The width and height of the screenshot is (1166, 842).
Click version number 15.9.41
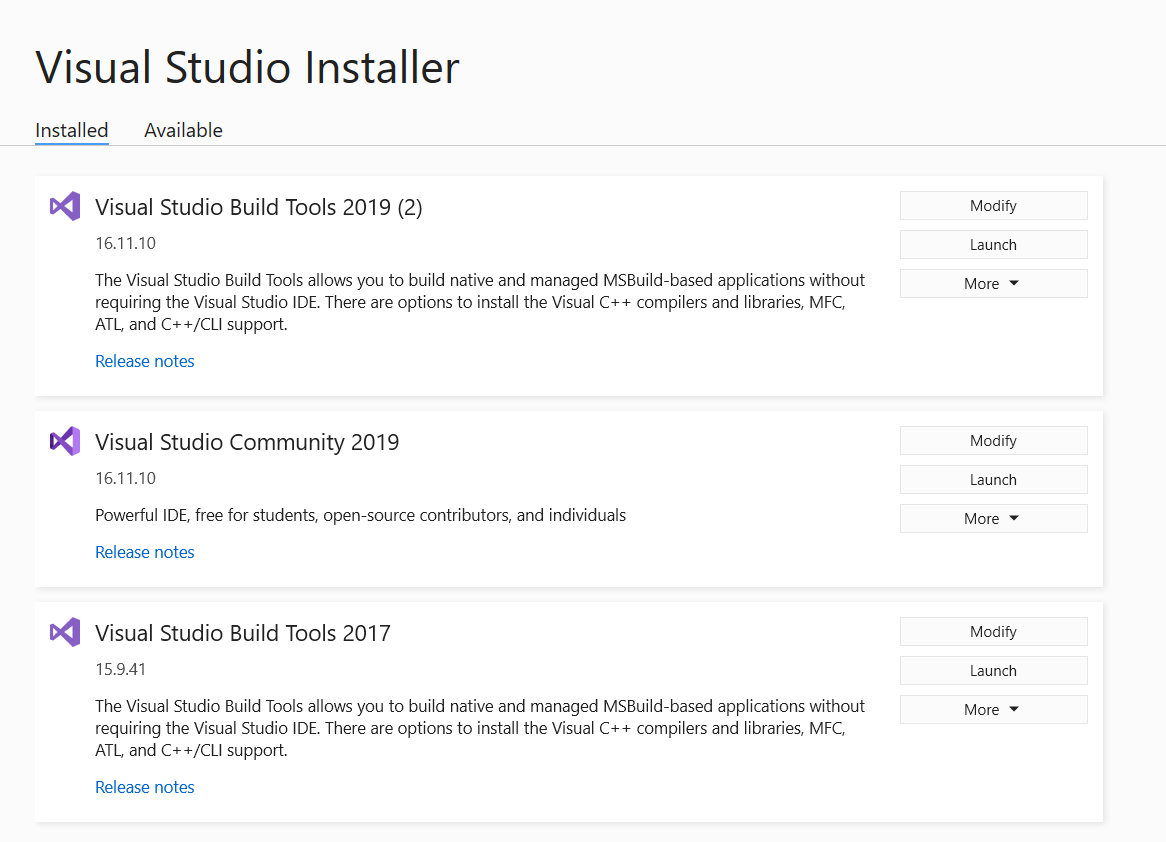click(120, 669)
